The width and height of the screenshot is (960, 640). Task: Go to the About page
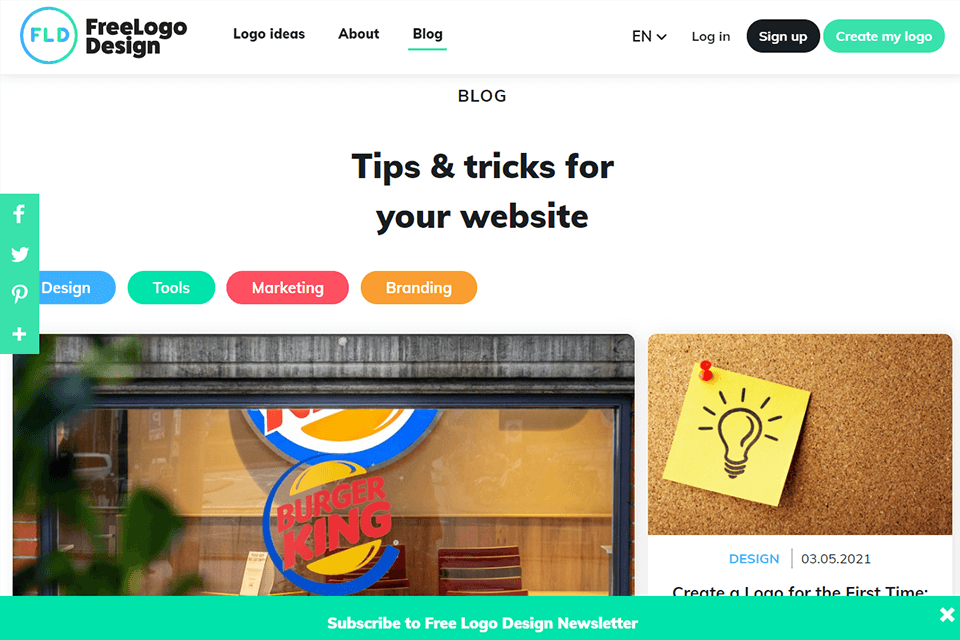point(359,34)
